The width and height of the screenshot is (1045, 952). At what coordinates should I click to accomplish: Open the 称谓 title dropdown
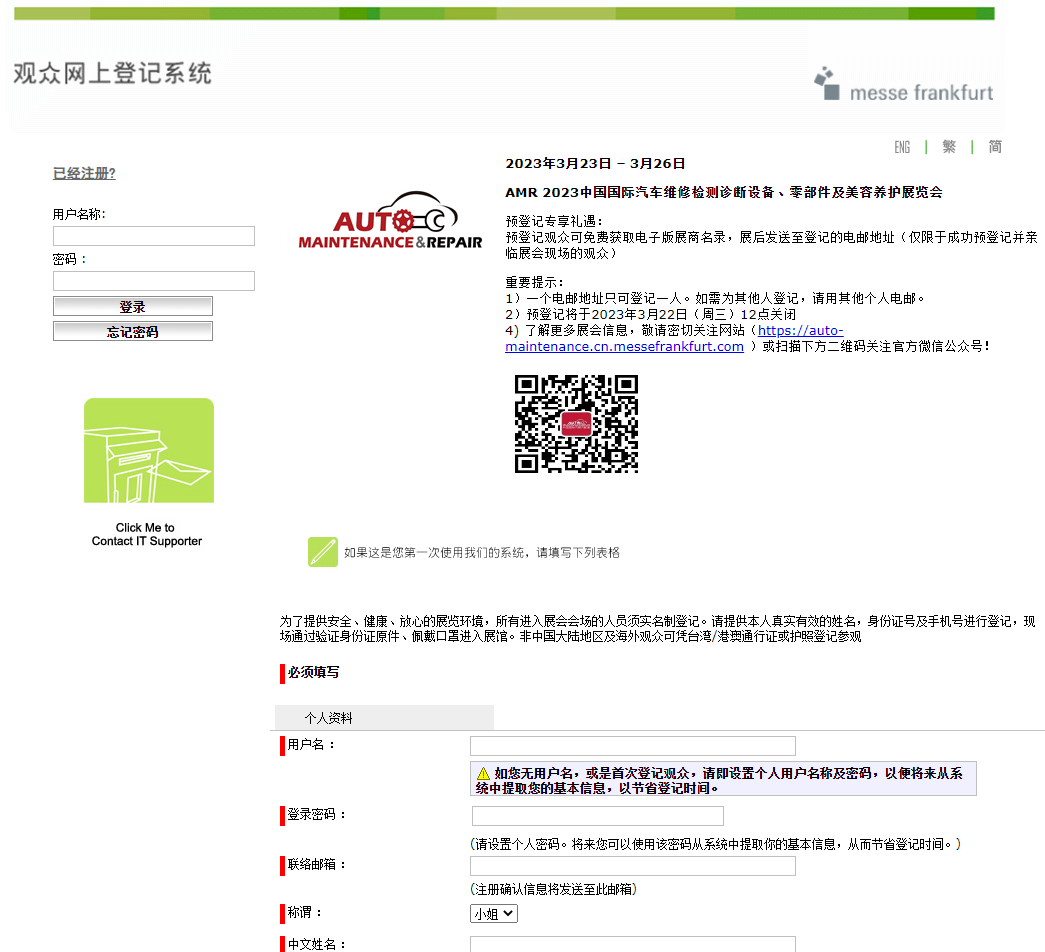click(x=494, y=913)
